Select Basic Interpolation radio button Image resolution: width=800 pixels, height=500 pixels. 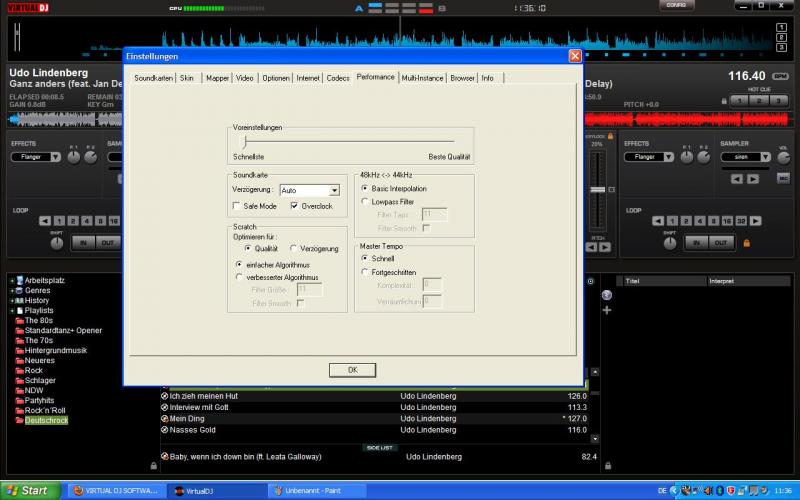(365, 188)
